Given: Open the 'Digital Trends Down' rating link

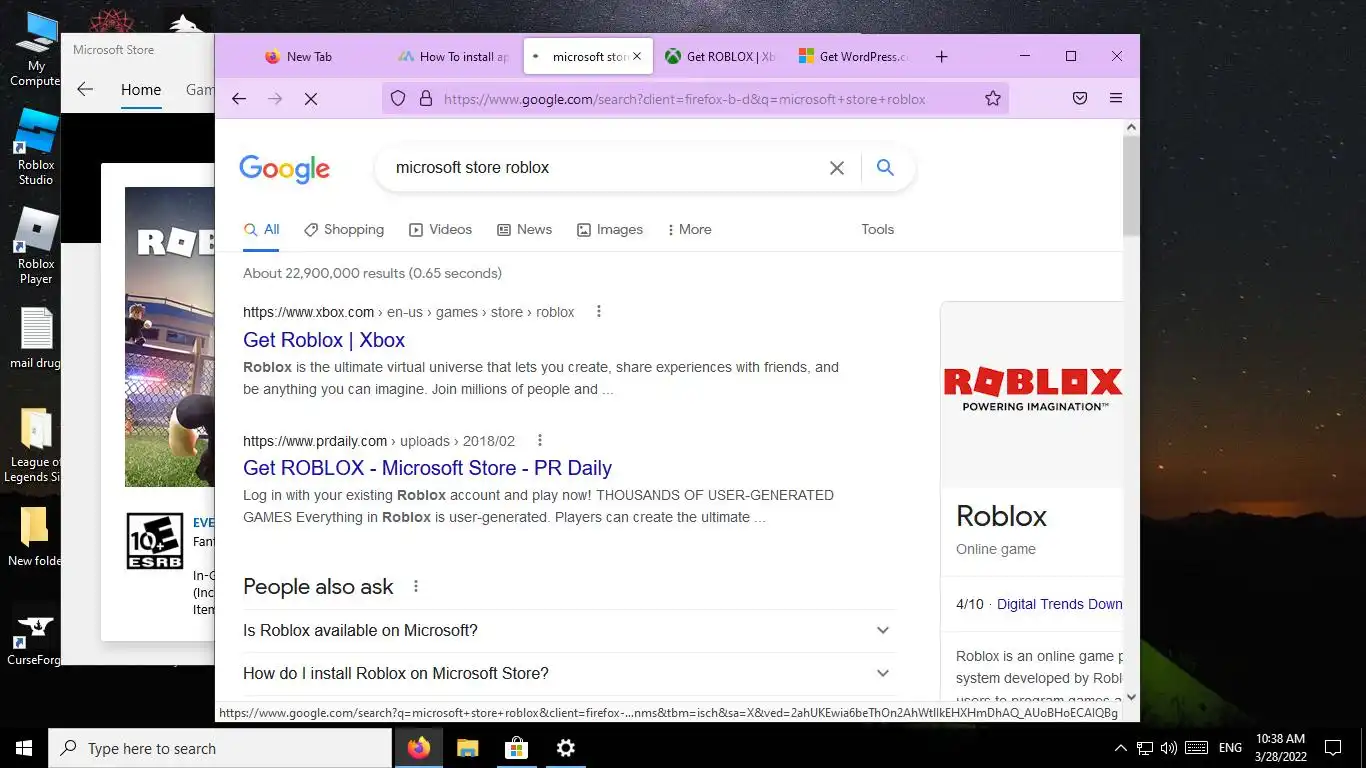Looking at the screenshot, I should tap(1060, 604).
